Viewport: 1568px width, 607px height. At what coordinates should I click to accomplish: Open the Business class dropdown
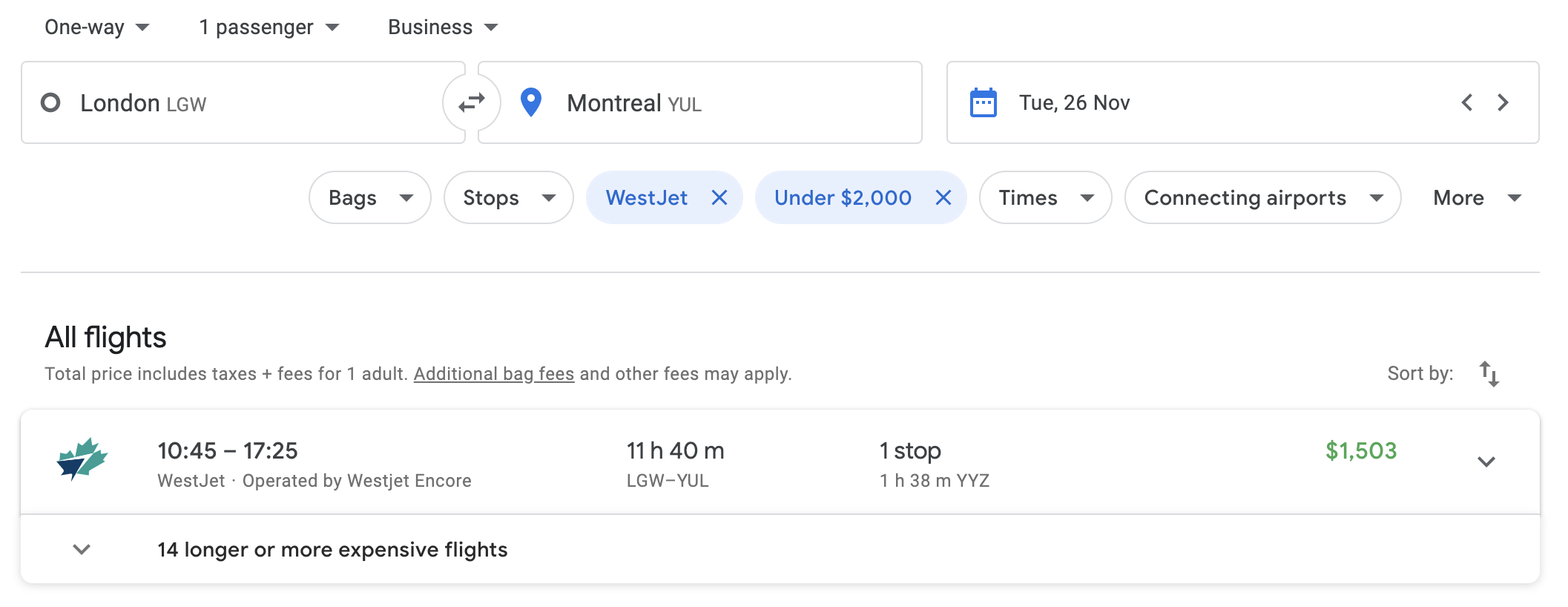coord(443,27)
